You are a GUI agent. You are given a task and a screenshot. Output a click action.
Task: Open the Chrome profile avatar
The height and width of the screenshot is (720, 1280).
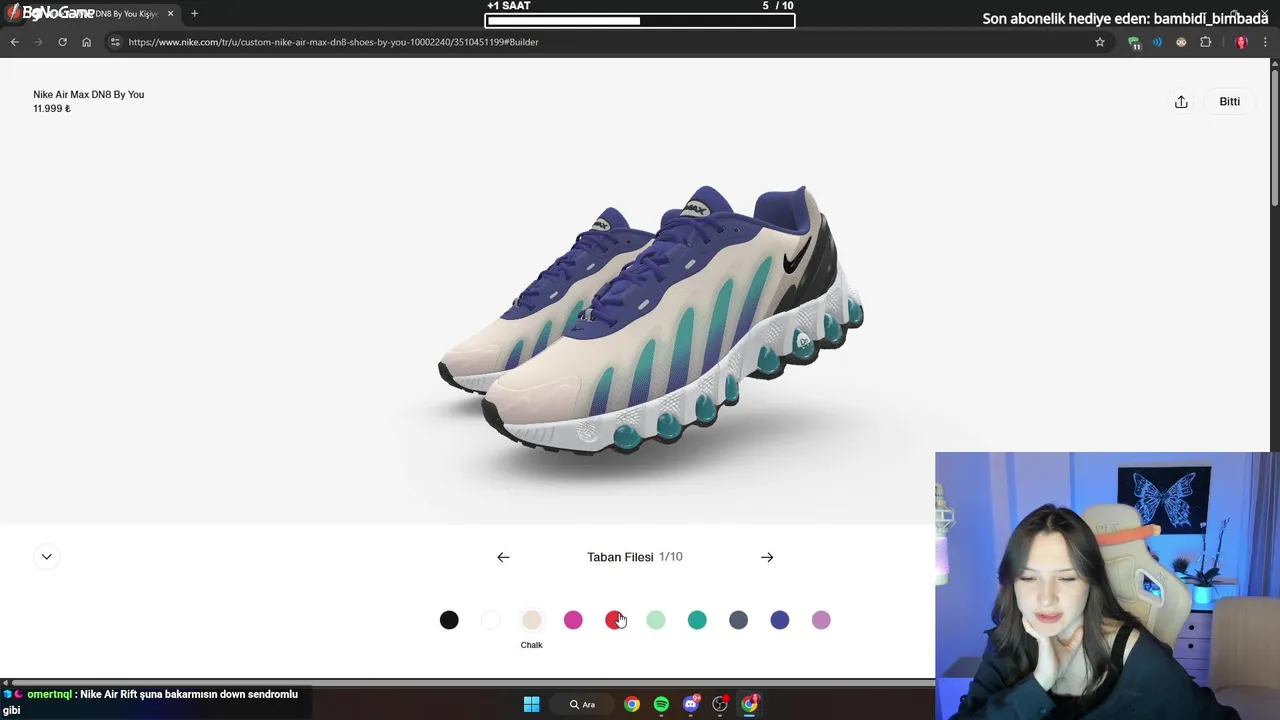click(1241, 42)
